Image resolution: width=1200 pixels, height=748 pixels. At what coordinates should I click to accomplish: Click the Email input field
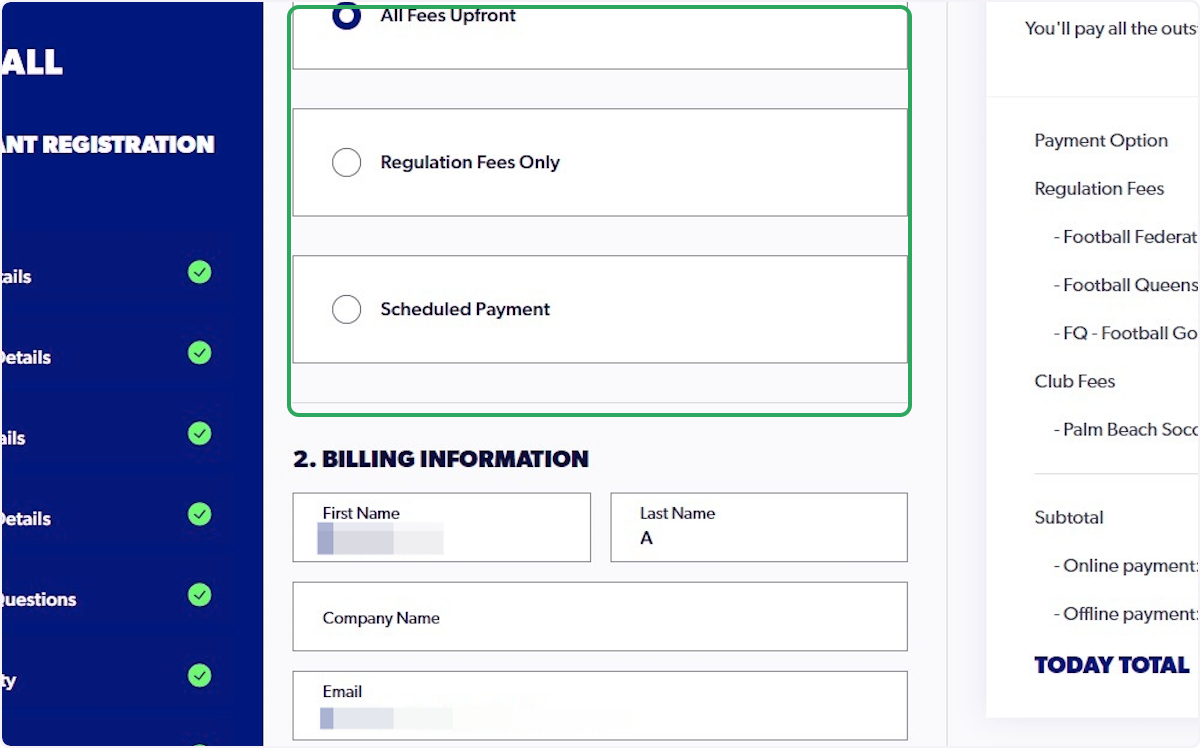[600, 705]
